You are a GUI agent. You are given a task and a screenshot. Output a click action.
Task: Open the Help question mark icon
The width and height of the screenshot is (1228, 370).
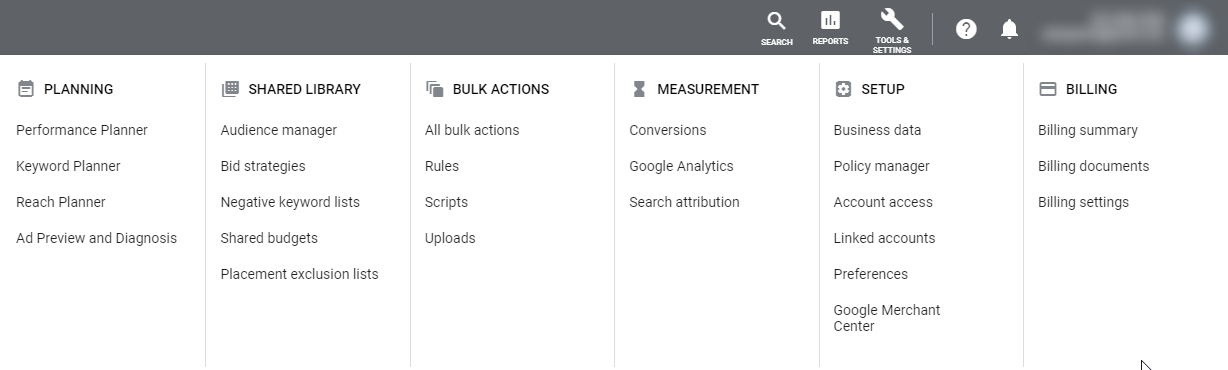(x=966, y=29)
